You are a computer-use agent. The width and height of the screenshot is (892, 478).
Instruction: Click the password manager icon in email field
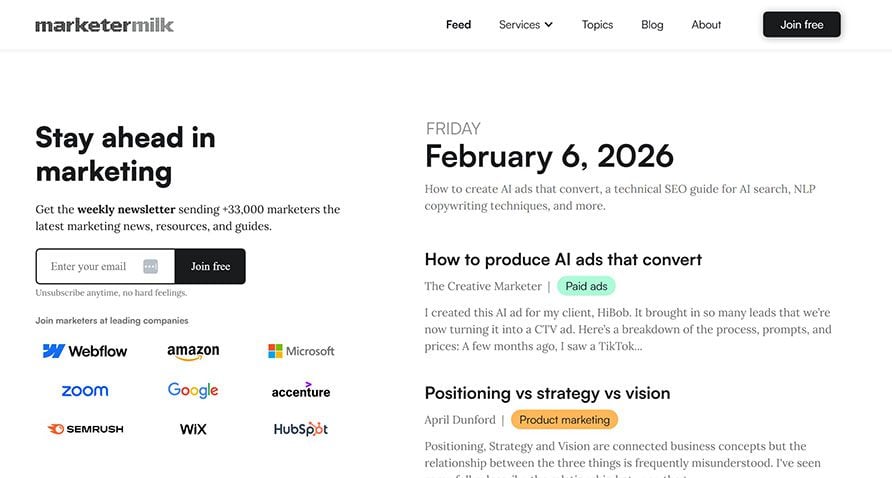(151, 267)
